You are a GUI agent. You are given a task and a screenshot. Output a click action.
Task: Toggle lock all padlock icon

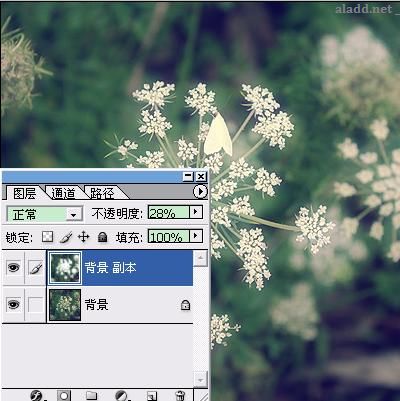102,237
